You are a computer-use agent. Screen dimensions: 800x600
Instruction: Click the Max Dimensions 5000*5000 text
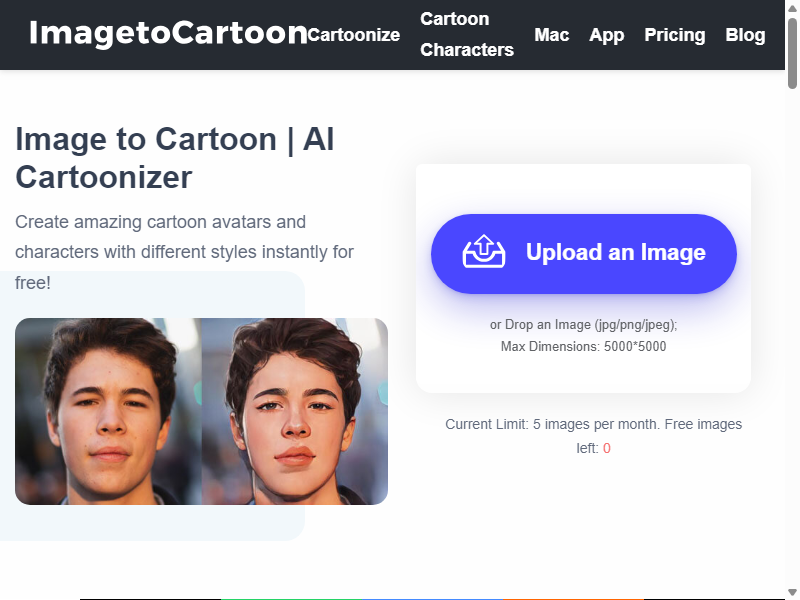(584, 346)
